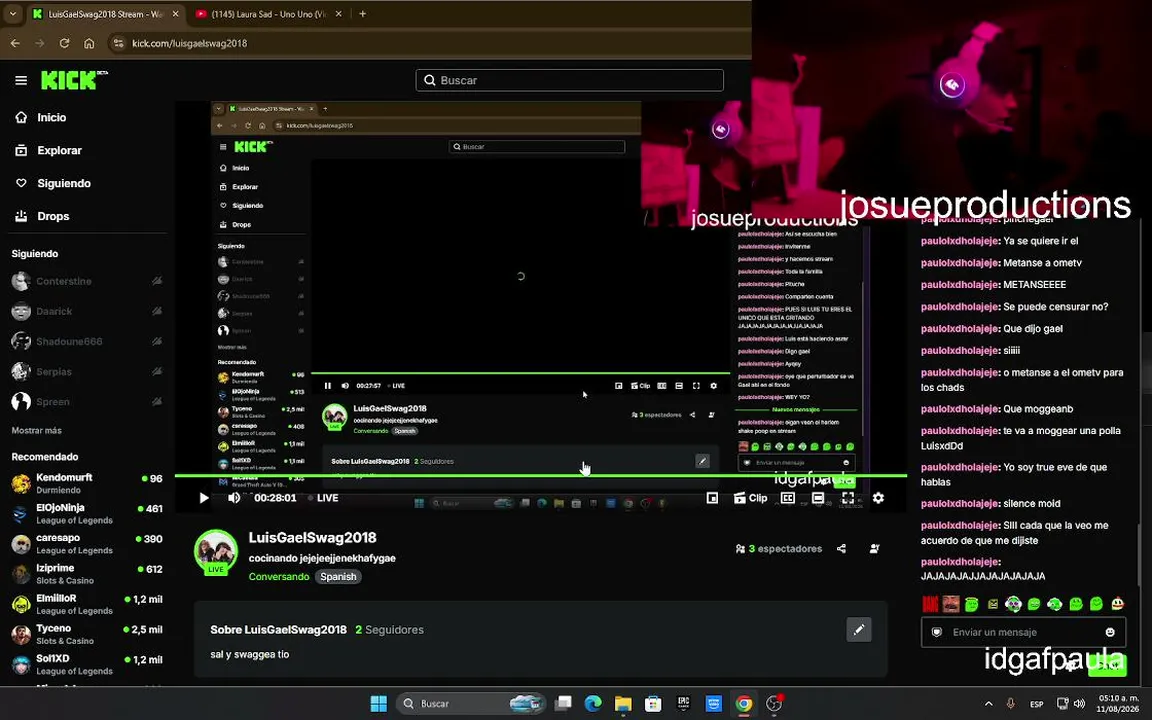Open Conterstine followed channel
The image size is (1152, 720).
click(87, 281)
